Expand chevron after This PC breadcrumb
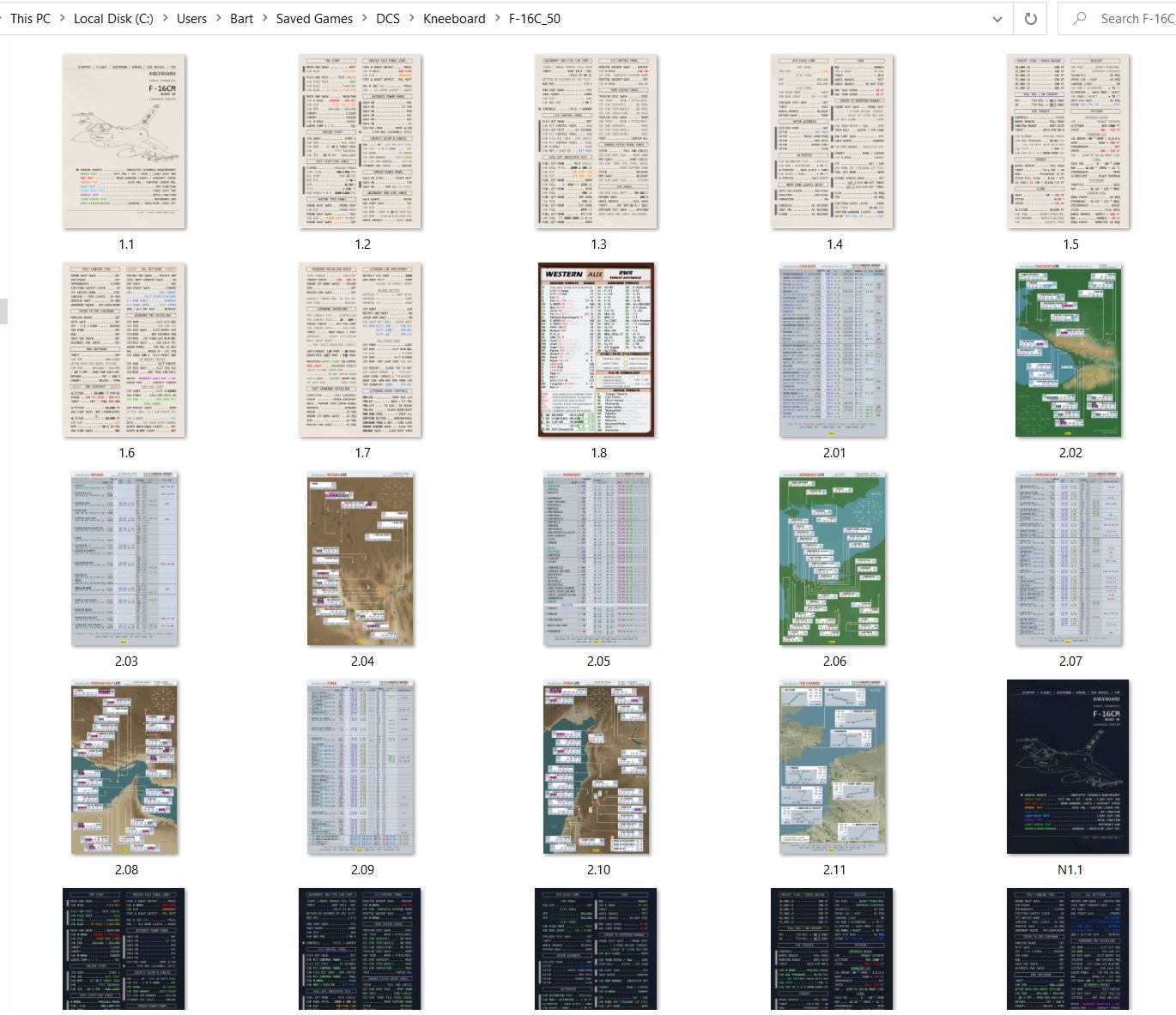 coord(63,18)
